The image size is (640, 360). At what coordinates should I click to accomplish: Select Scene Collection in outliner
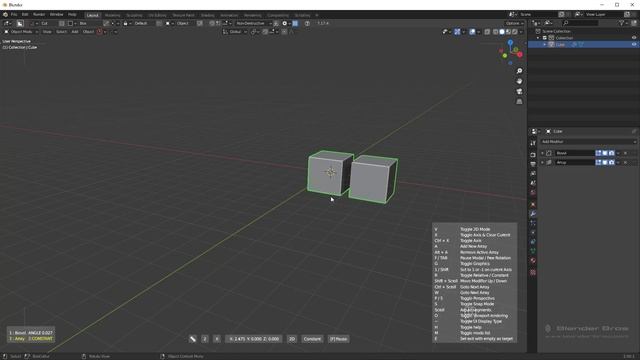tap(556, 31)
